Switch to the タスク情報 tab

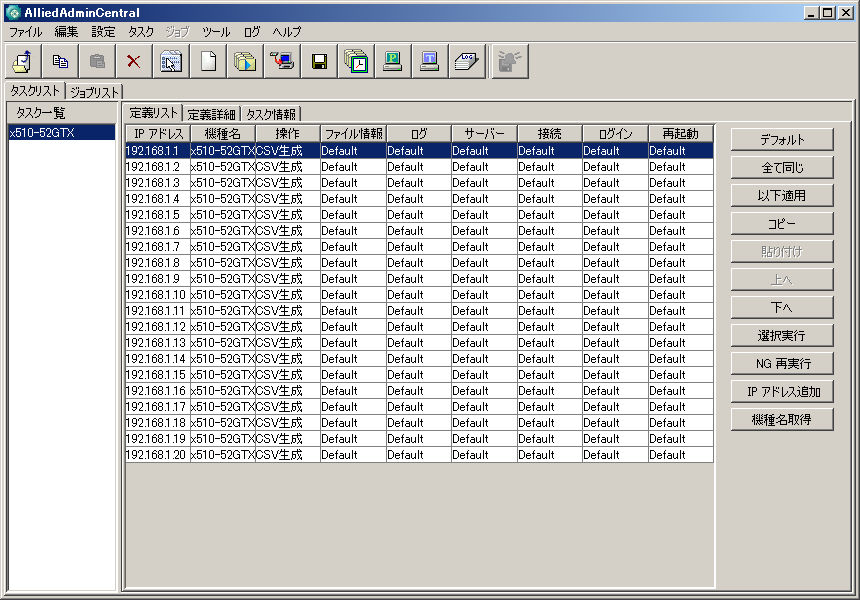coord(271,114)
